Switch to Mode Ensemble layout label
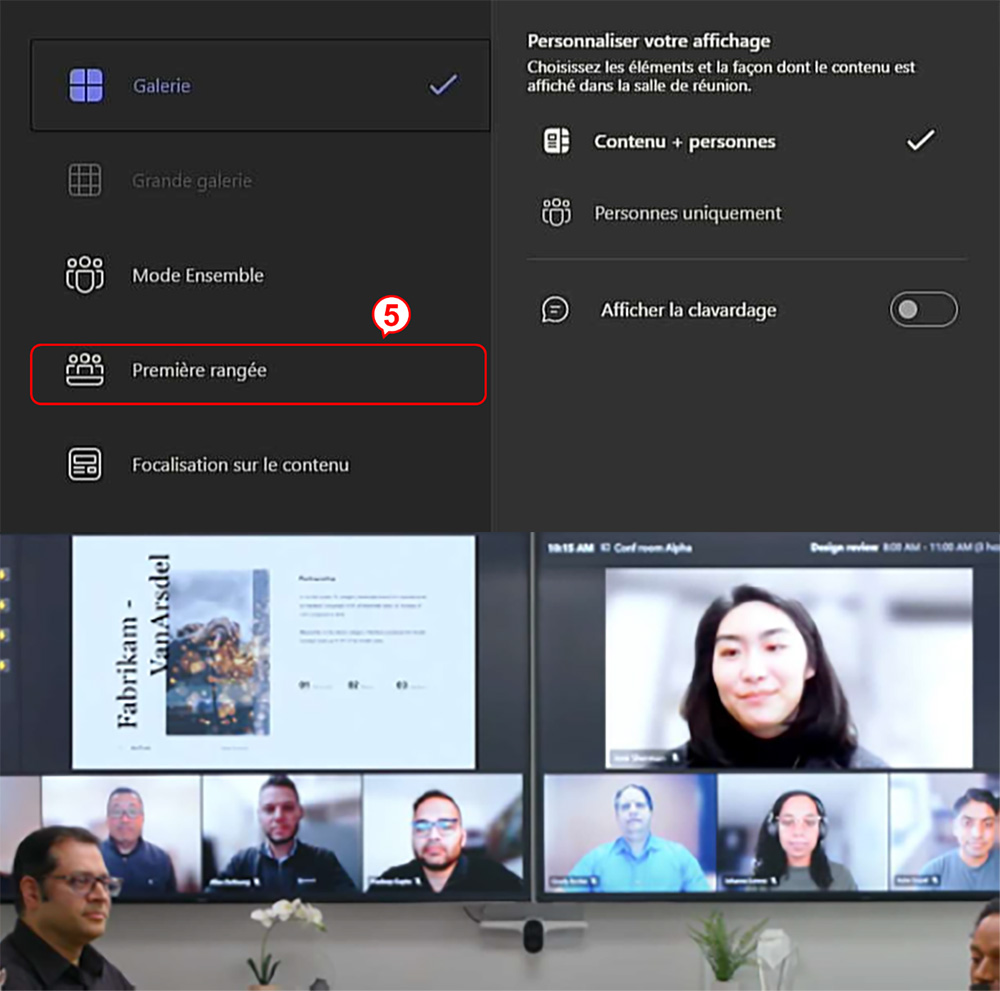Image resolution: width=1000 pixels, height=991 pixels. [x=198, y=276]
